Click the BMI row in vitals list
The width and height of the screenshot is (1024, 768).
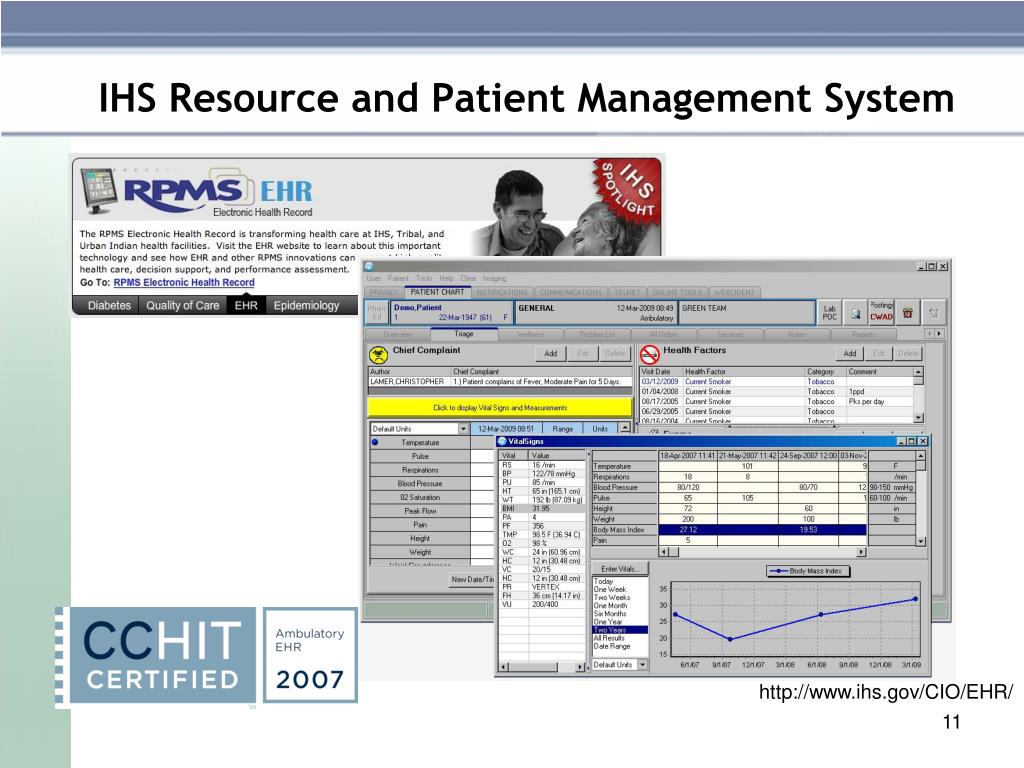pos(542,508)
